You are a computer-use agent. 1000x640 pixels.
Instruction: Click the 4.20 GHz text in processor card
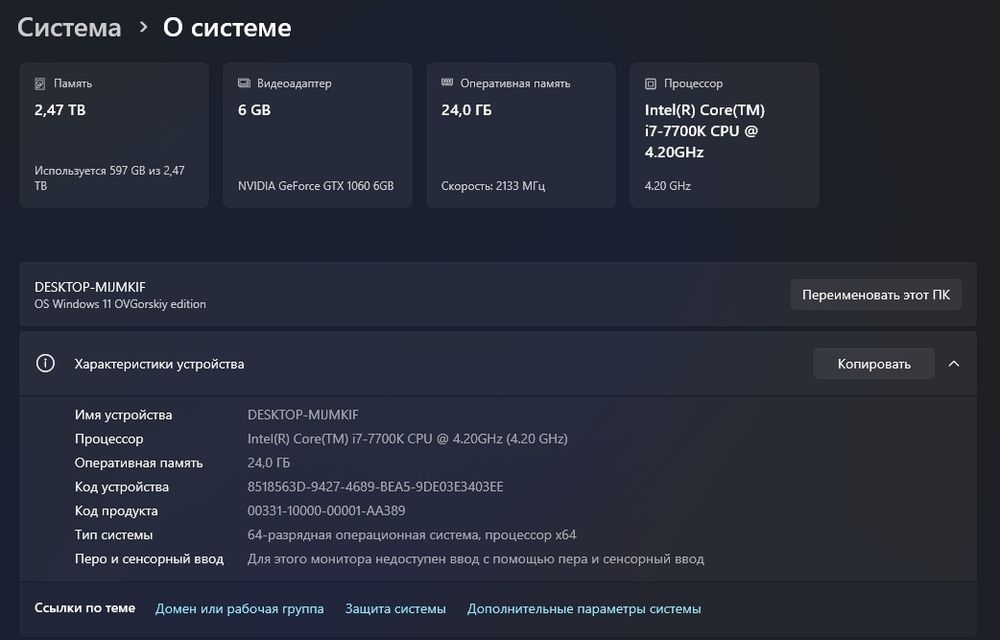668,185
